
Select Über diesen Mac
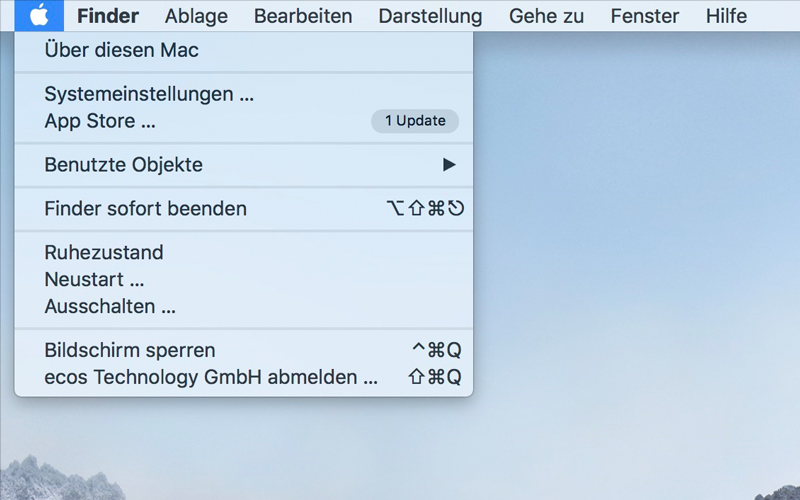pyautogui.click(x=121, y=50)
